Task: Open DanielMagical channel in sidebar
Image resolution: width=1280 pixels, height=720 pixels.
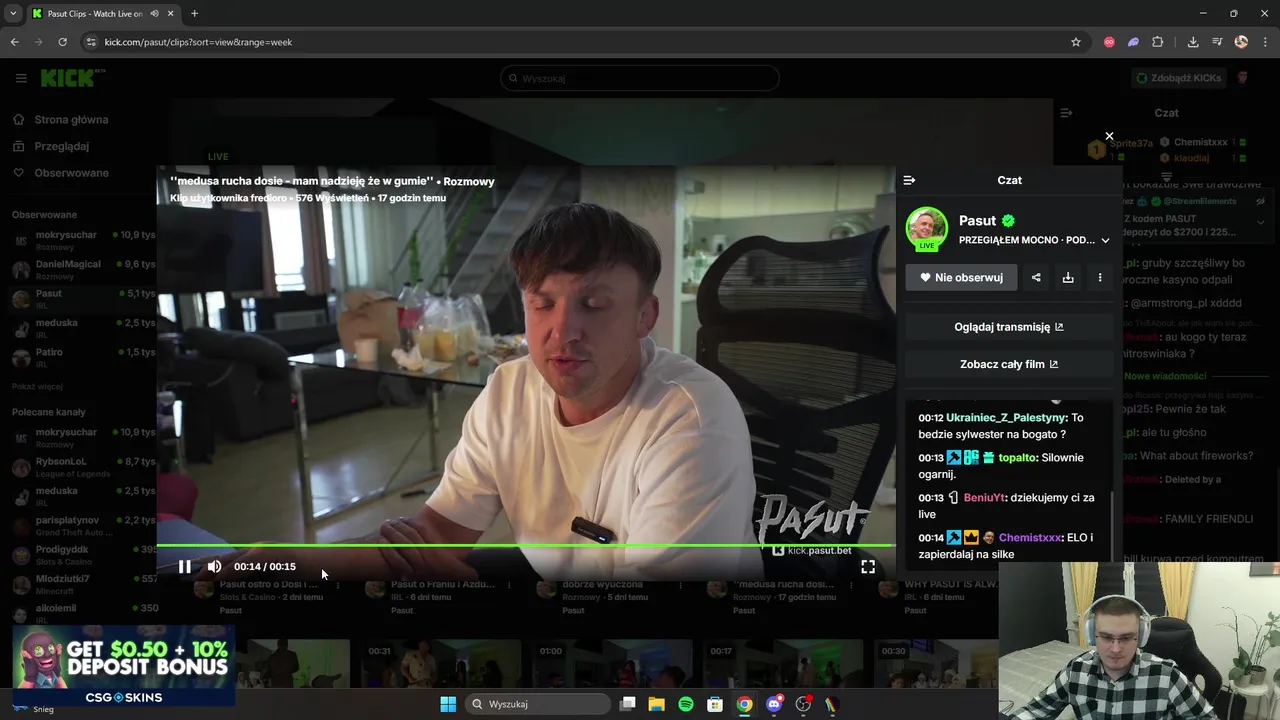Action: (x=82, y=270)
